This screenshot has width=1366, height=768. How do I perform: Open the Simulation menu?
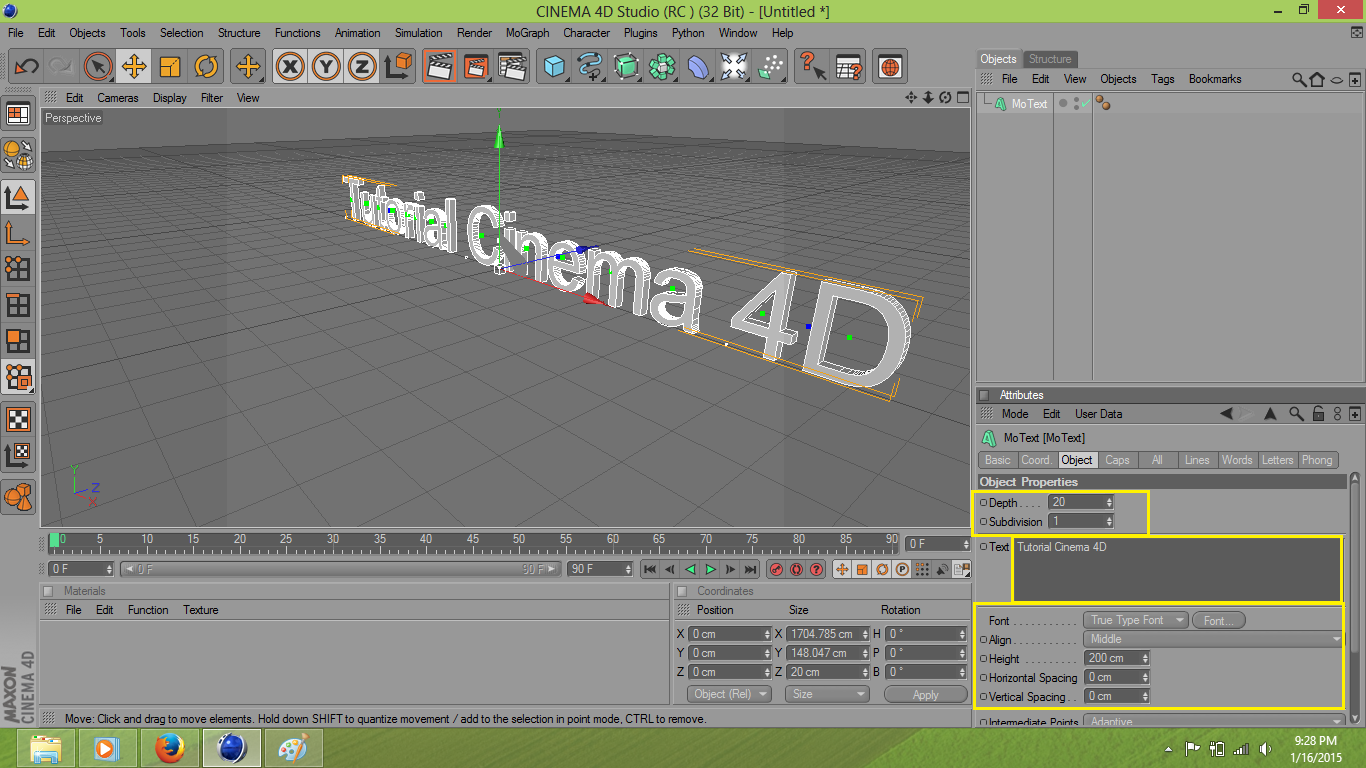click(418, 33)
